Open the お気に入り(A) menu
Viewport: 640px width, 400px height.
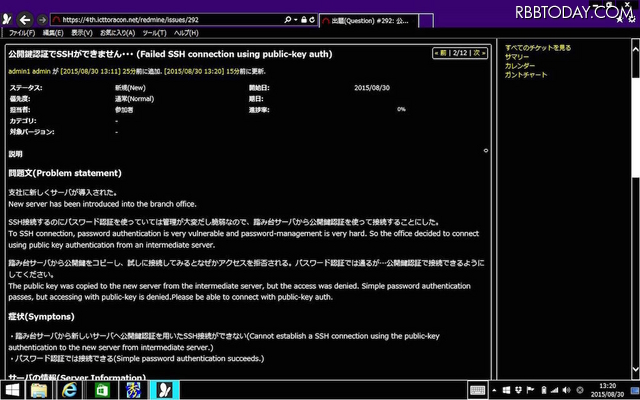click(x=118, y=33)
